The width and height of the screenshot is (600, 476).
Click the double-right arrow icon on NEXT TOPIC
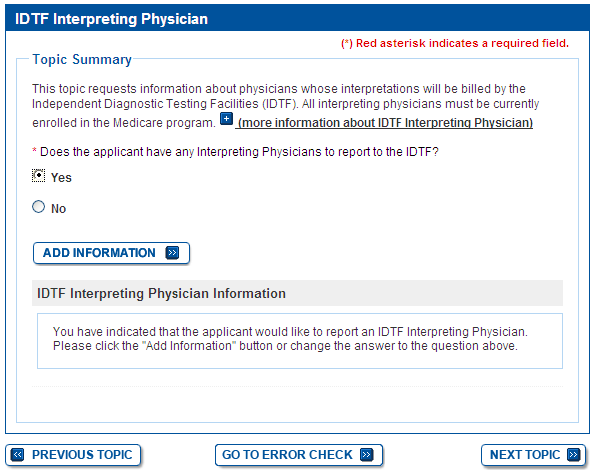click(573, 455)
